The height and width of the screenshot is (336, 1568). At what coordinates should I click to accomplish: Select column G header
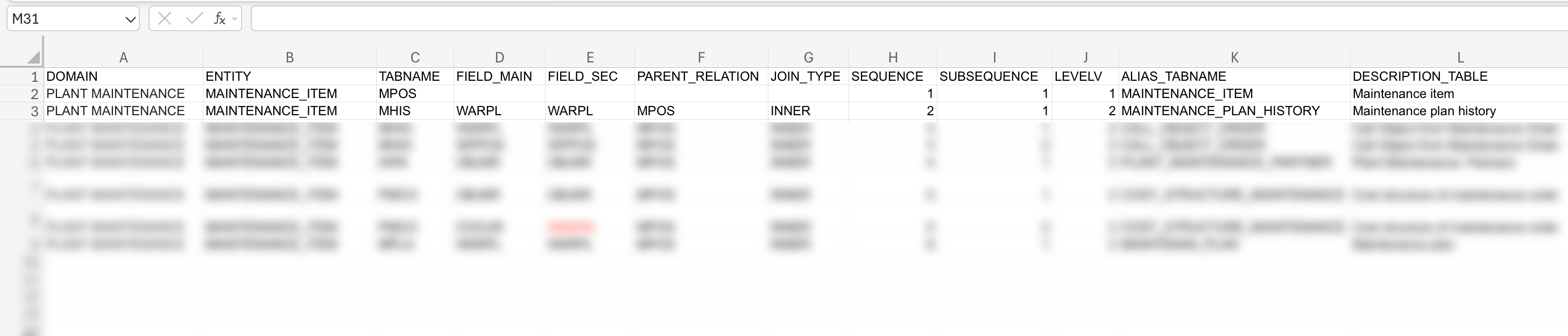(808, 58)
